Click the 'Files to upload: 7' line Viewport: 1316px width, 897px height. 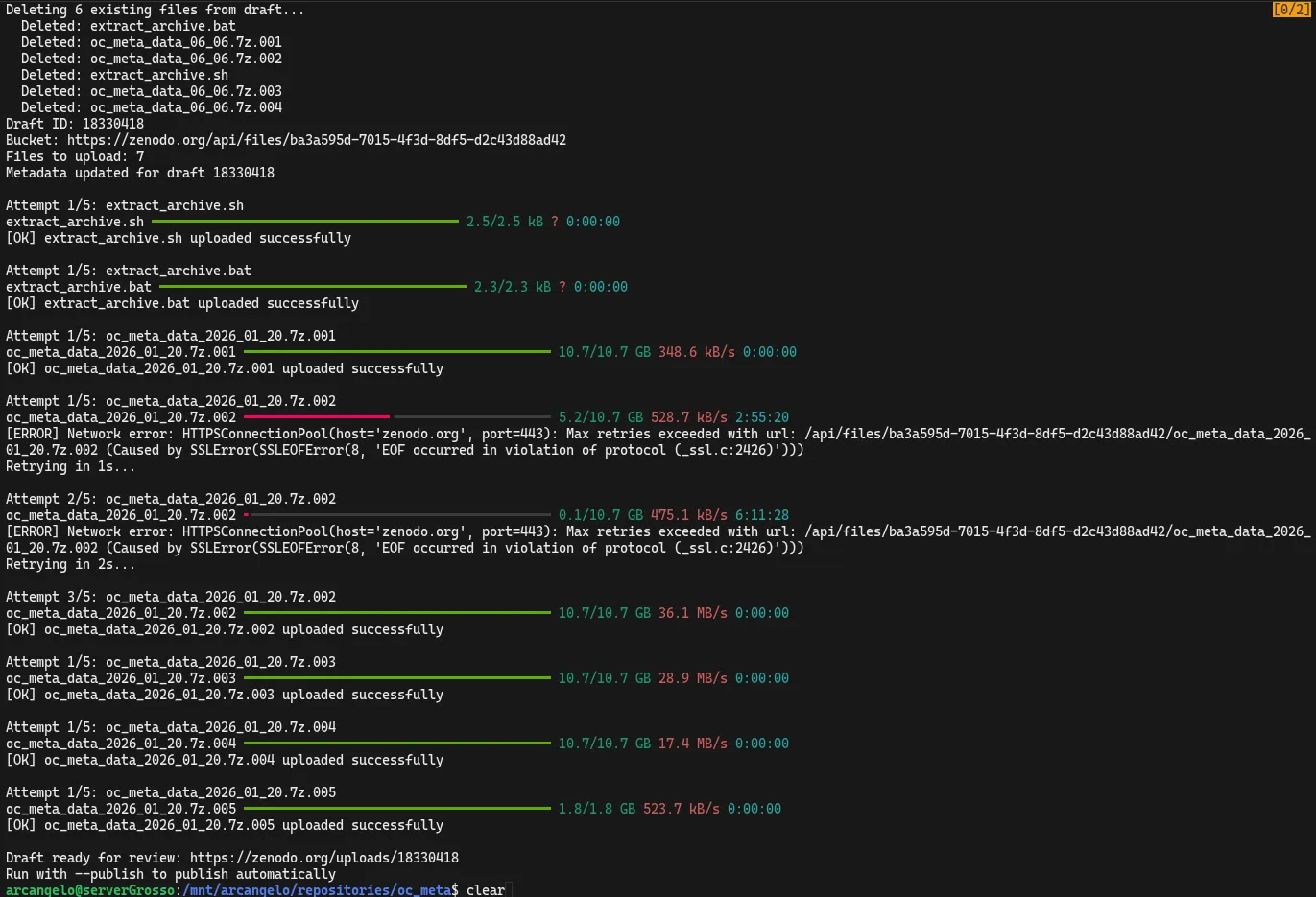click(75, 156)
